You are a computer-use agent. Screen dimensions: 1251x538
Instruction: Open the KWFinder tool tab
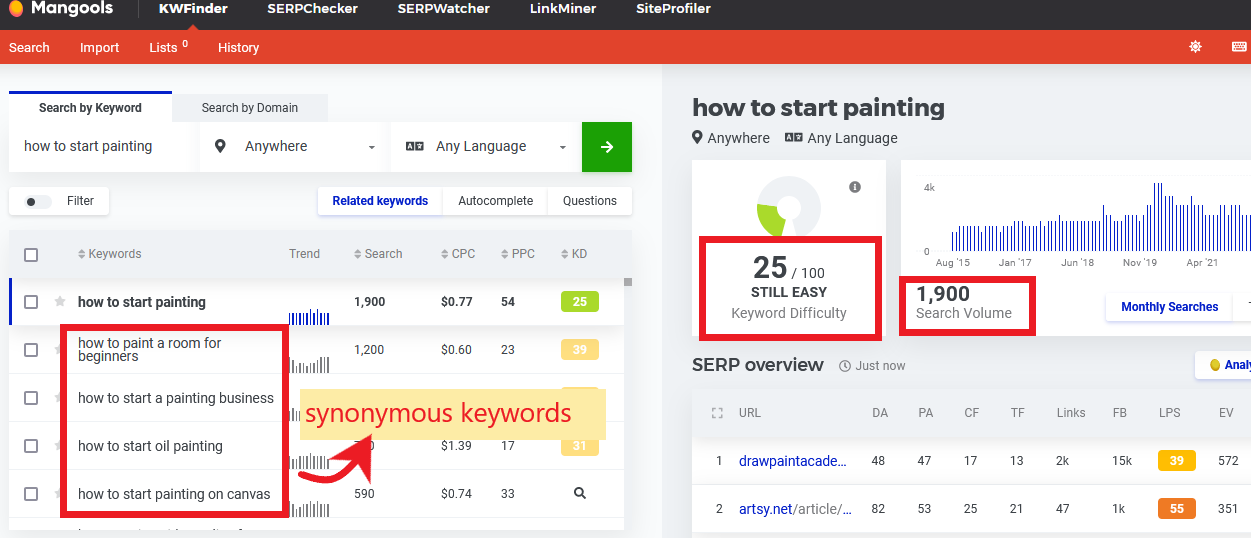point(193,9)
